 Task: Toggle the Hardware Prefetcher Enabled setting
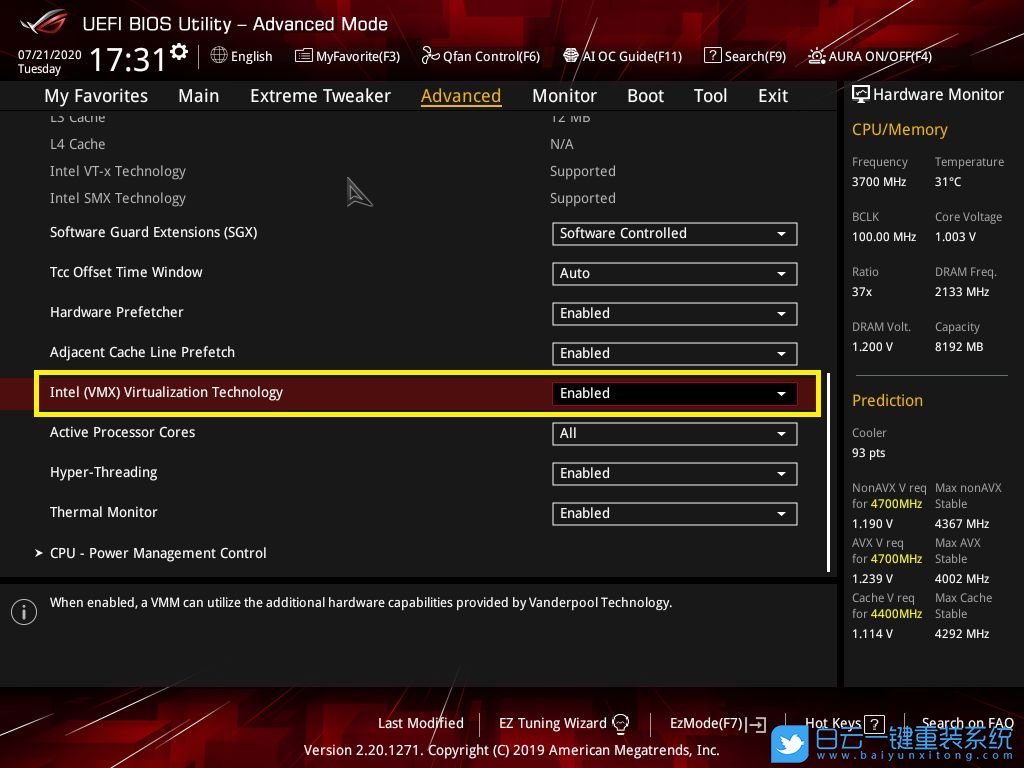674,313
